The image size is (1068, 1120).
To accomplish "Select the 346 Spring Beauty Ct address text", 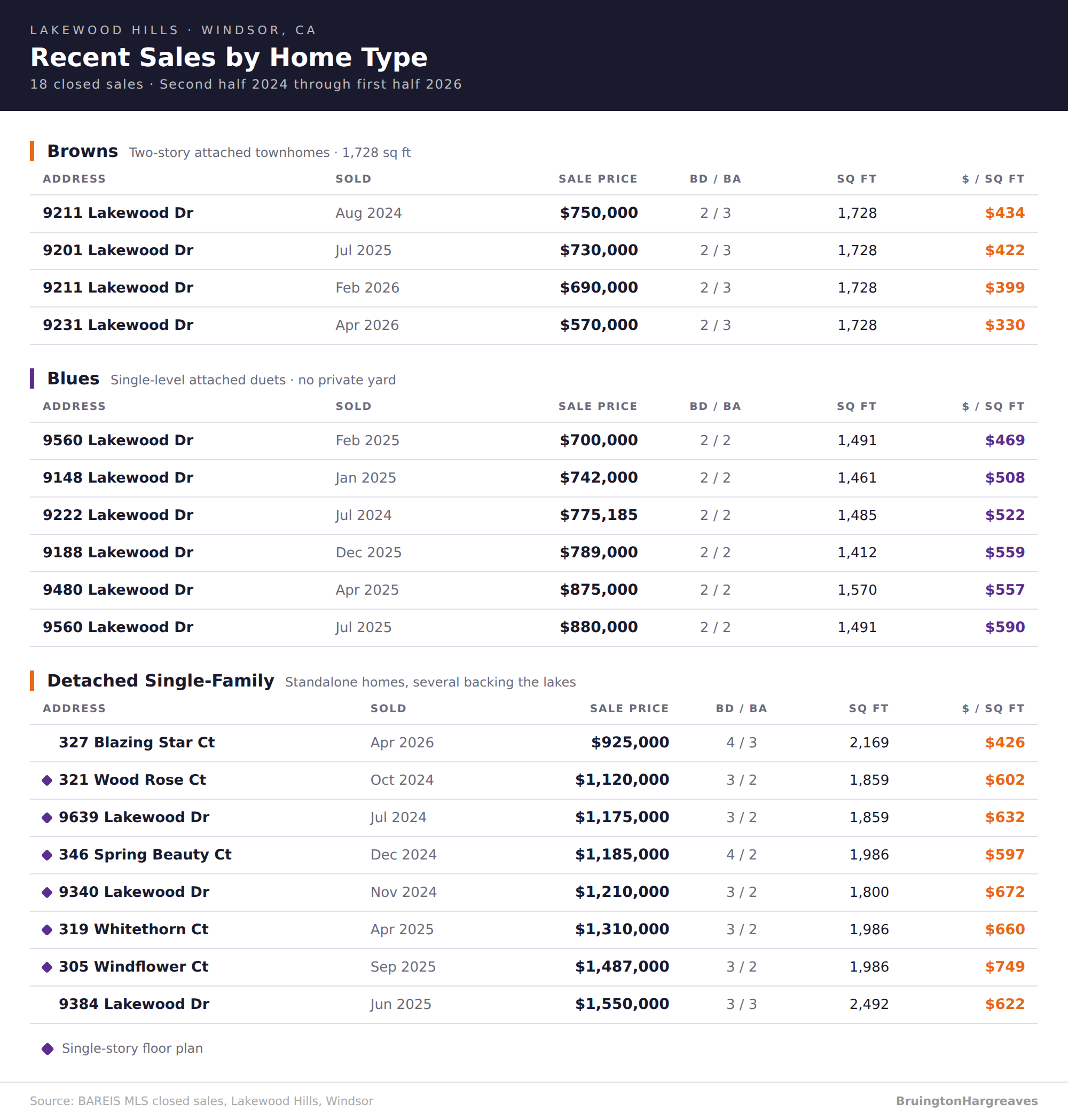I will coord(145,855).
